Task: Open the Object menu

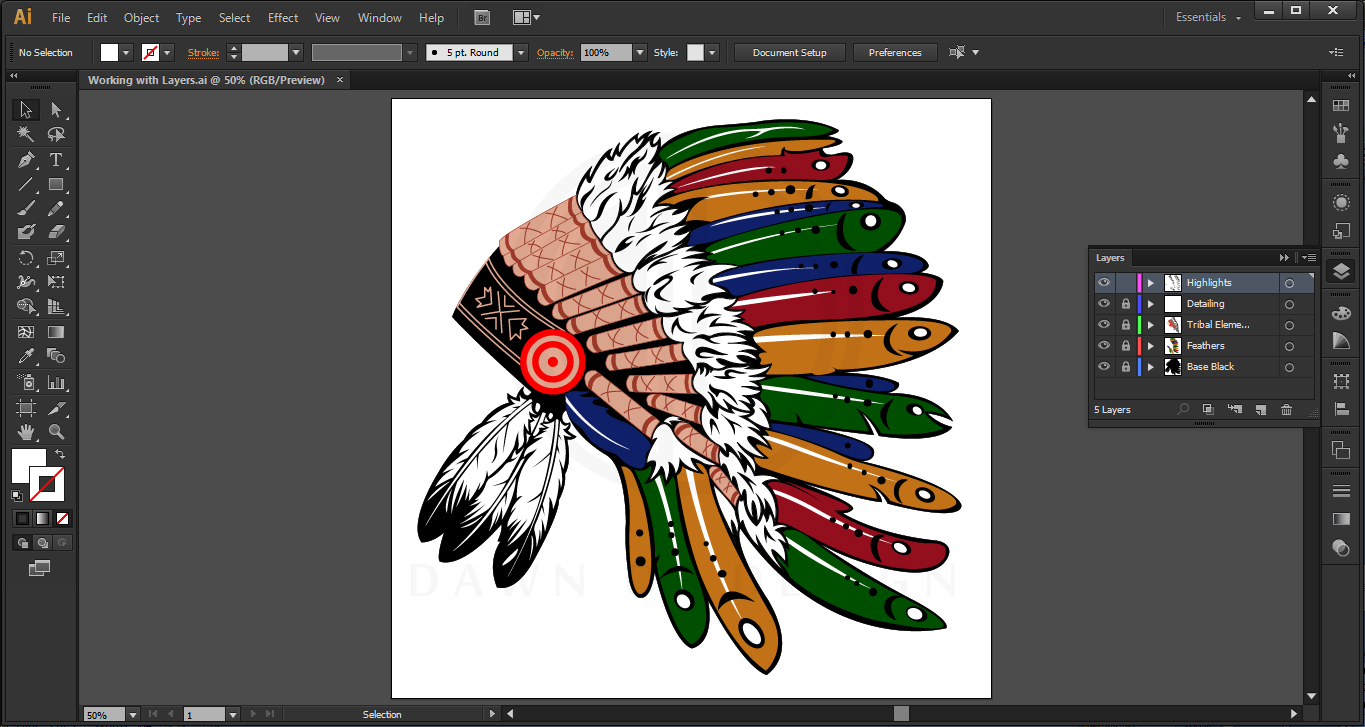Action: tap(141, 18)
